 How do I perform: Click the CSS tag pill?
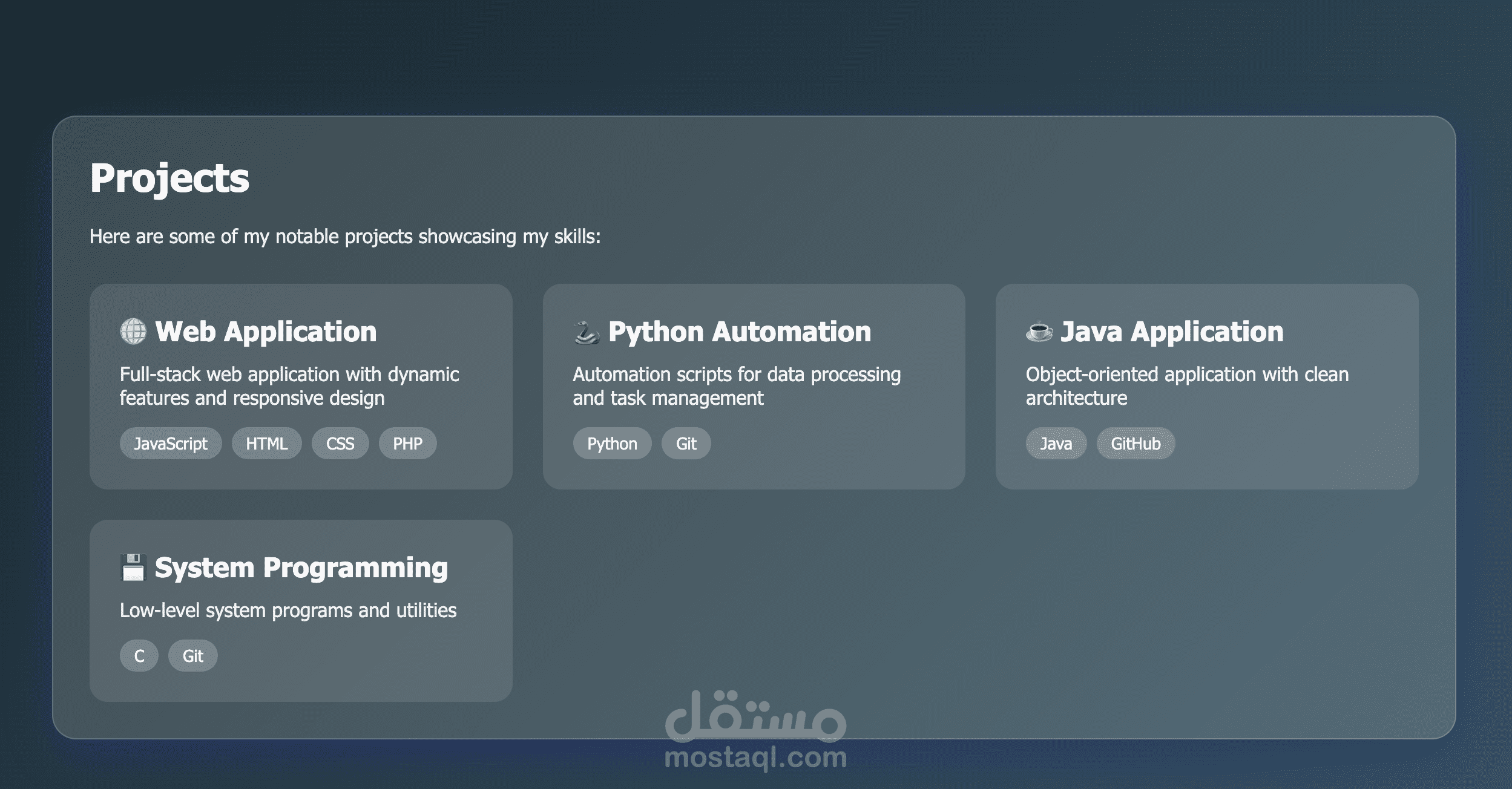point(340,444)
